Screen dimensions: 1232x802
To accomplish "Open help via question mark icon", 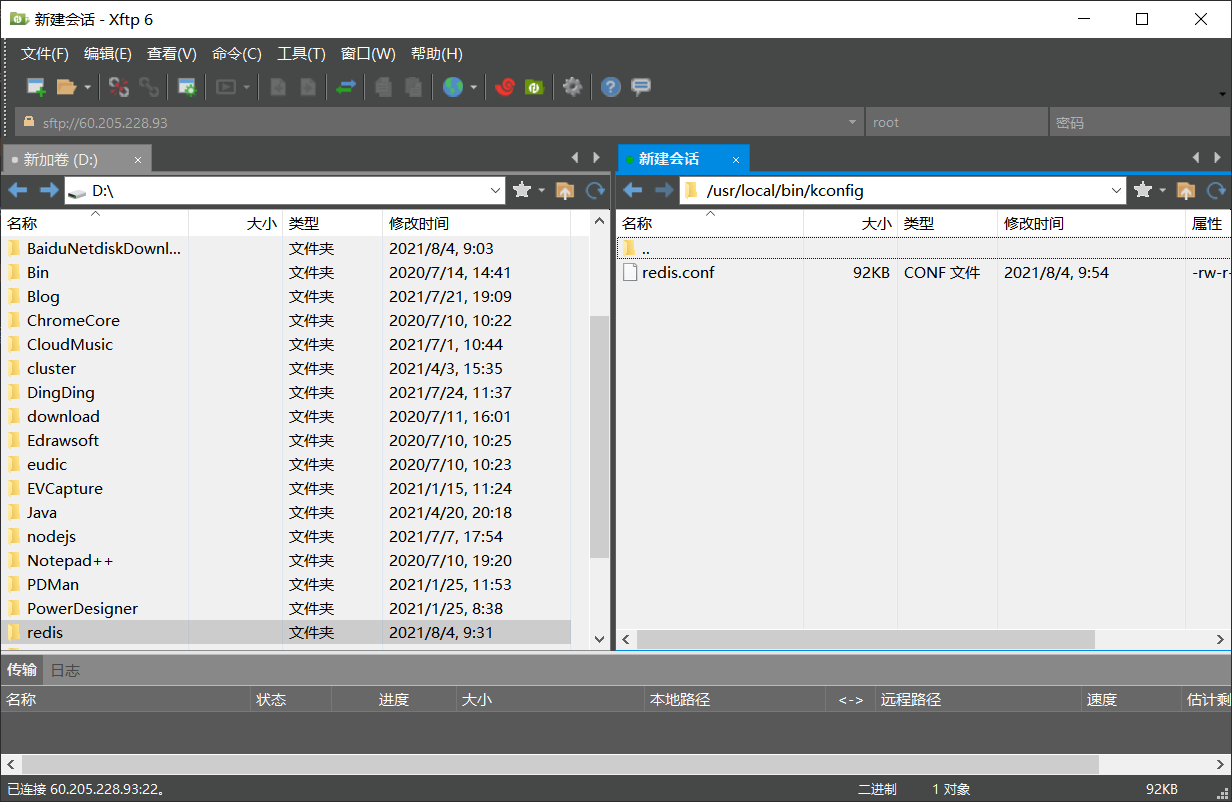I will [611, 87].
